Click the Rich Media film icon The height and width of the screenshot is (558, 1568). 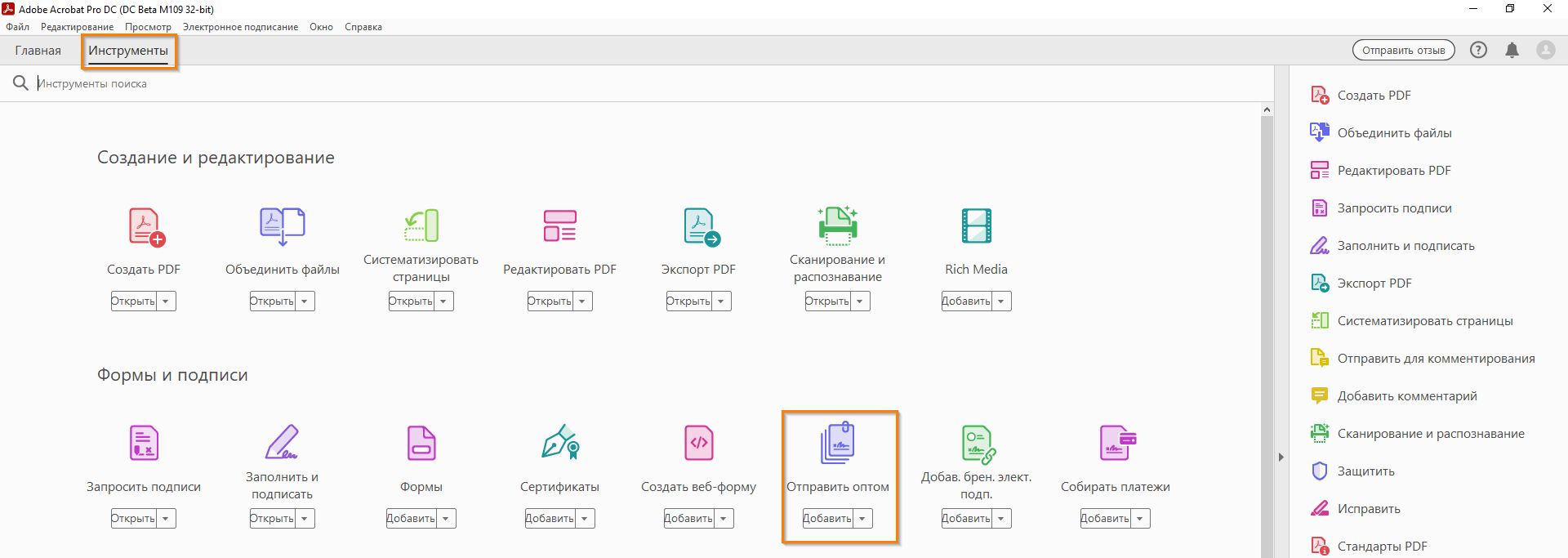977,226
